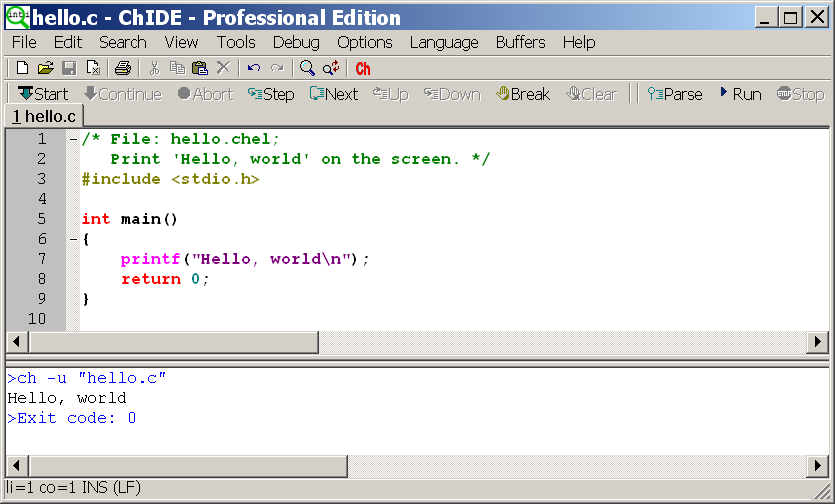The image size is (835, 504).
Task: Open the Language menu
Action: click(444, 42)
